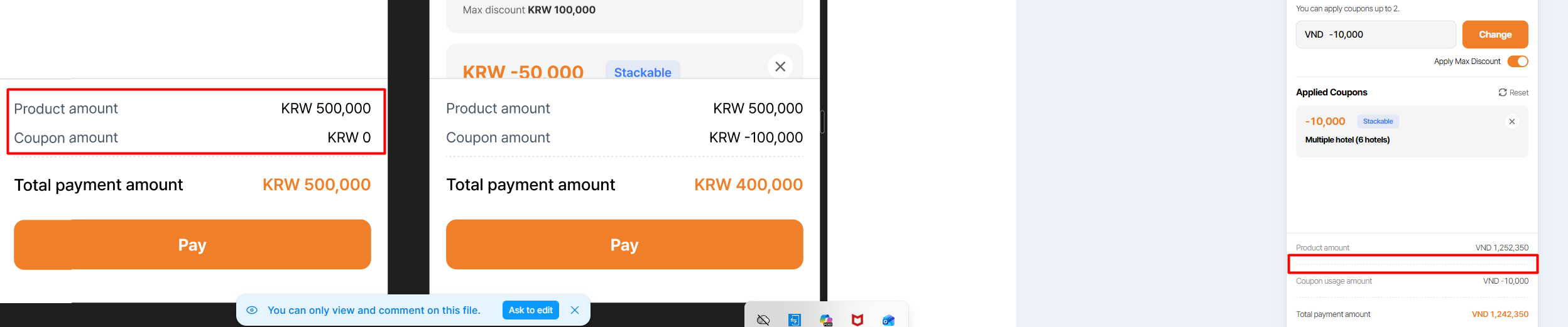Image resolution: width=1568 pixels, height=327 pixels.
Task: Disable the Apply Max Discount toggle
Action: (1518, 62)
